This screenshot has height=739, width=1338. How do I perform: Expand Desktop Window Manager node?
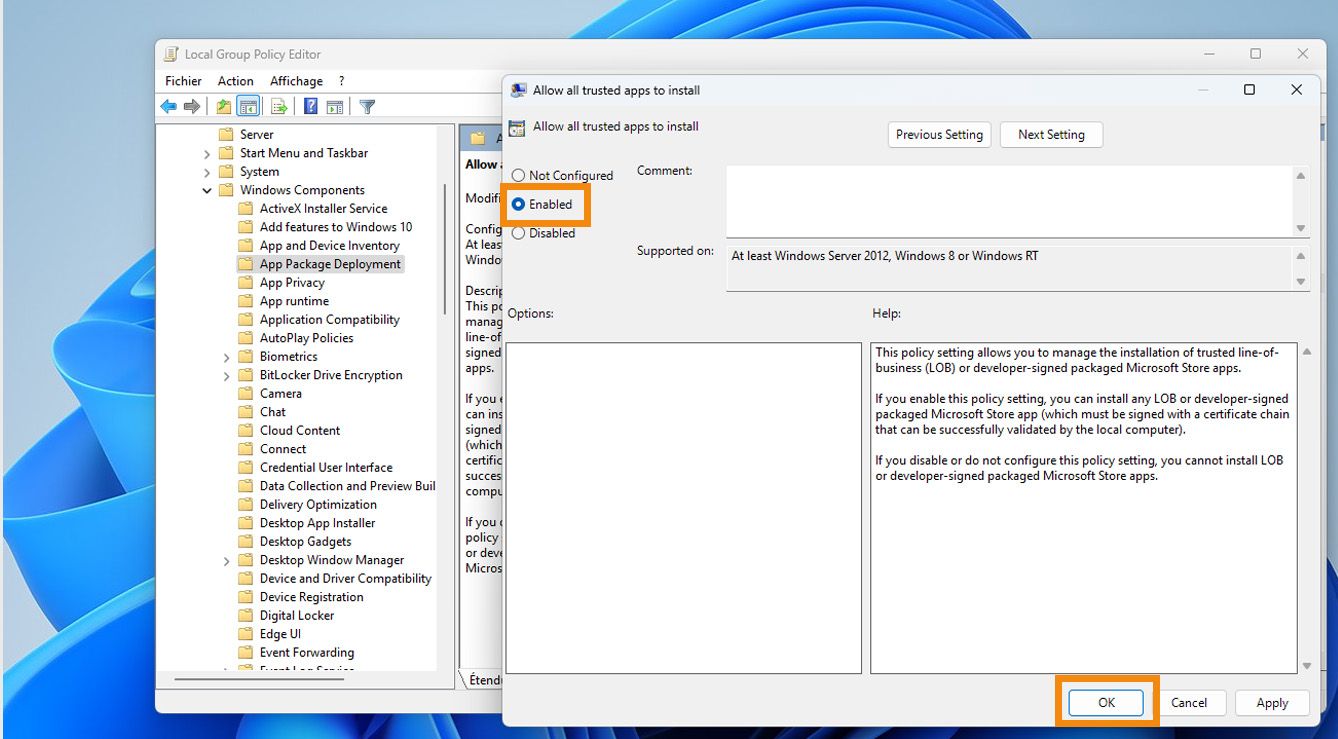227,561
